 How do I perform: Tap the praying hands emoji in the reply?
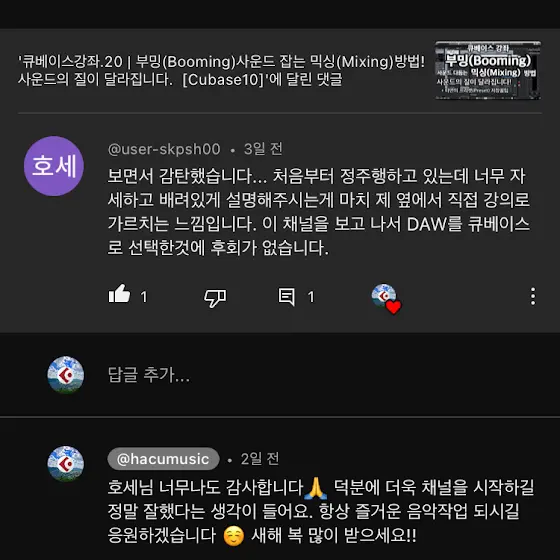coord(315,488)
